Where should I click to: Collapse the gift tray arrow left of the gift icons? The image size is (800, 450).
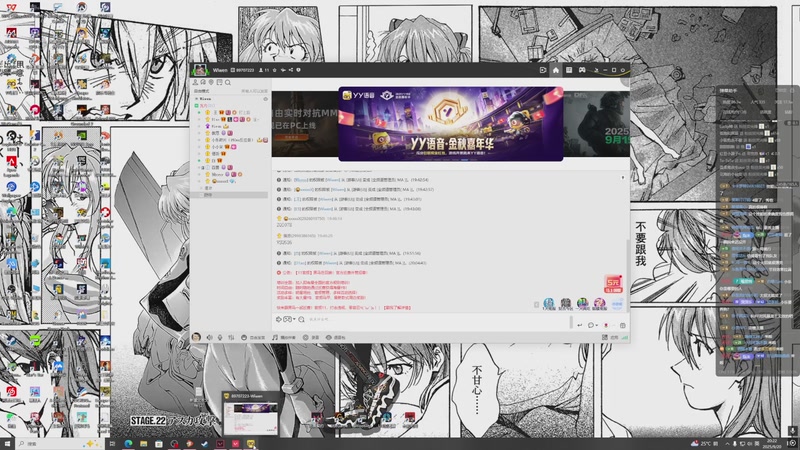click(x=536, y=305)
